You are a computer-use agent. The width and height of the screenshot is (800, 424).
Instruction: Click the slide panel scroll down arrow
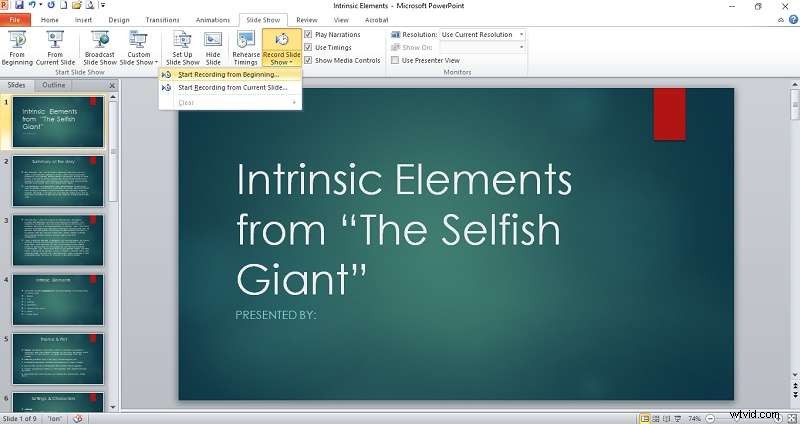(113, 407)
